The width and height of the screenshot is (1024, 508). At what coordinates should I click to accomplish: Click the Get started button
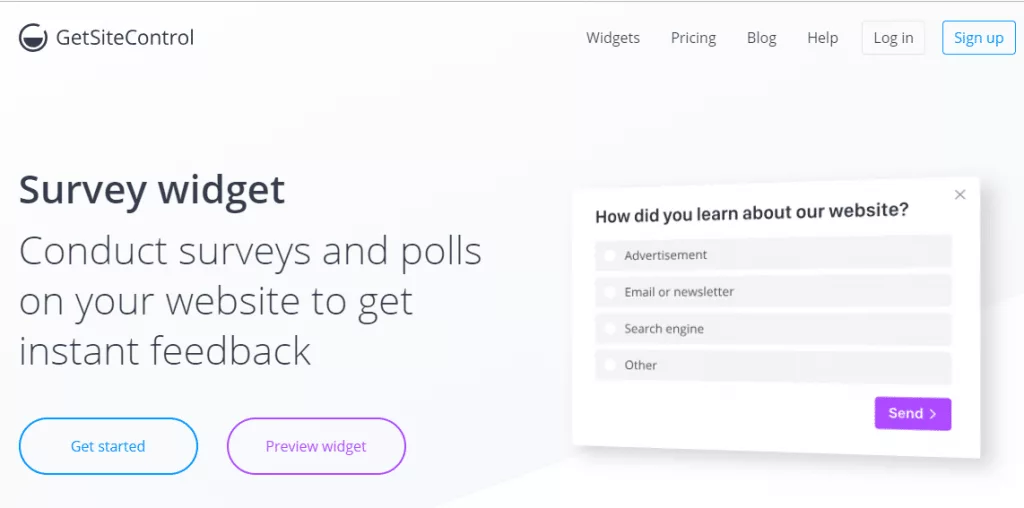[108, 446]
